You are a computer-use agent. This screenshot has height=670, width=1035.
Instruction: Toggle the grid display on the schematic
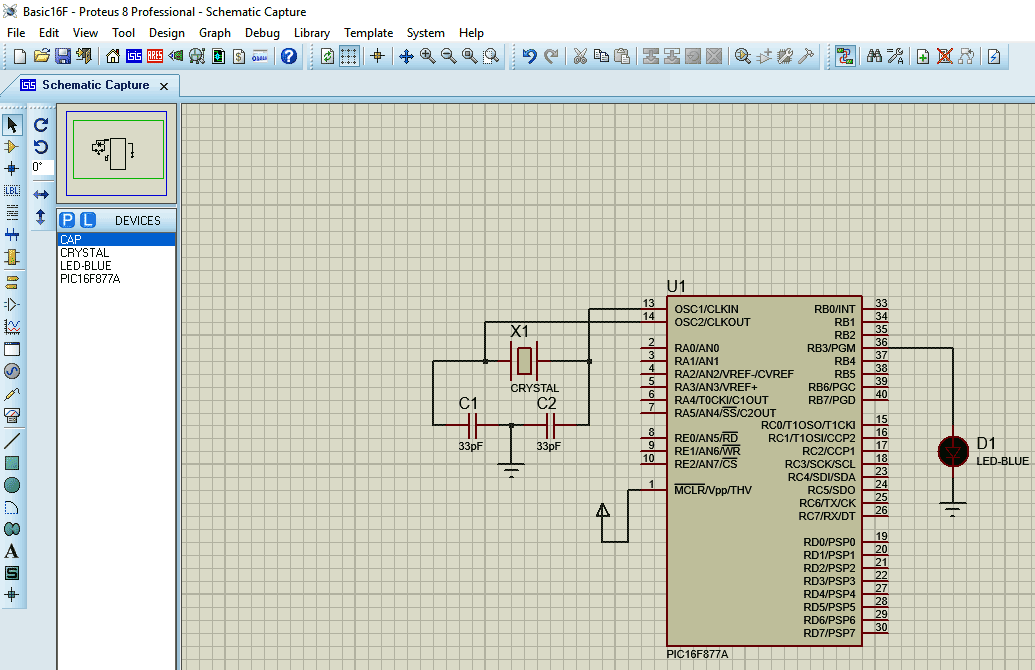pos(349,57)
